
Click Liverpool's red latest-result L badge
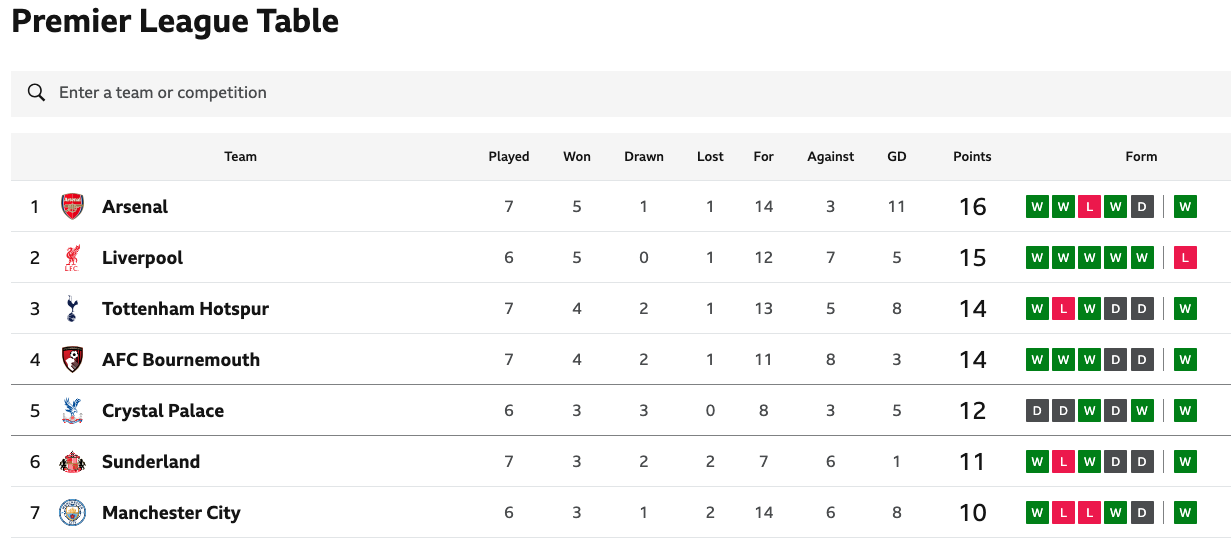[x=1185, y=258]
